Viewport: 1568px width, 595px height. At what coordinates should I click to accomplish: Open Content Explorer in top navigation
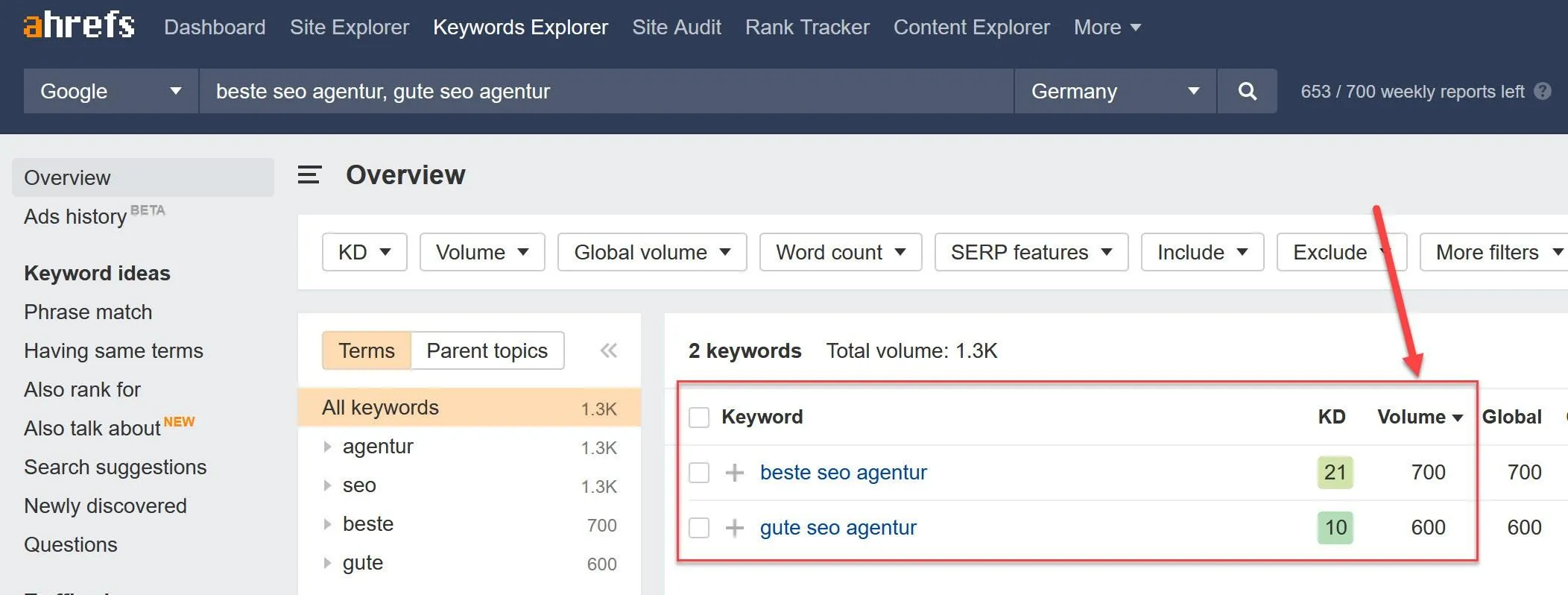pos(972,27)
